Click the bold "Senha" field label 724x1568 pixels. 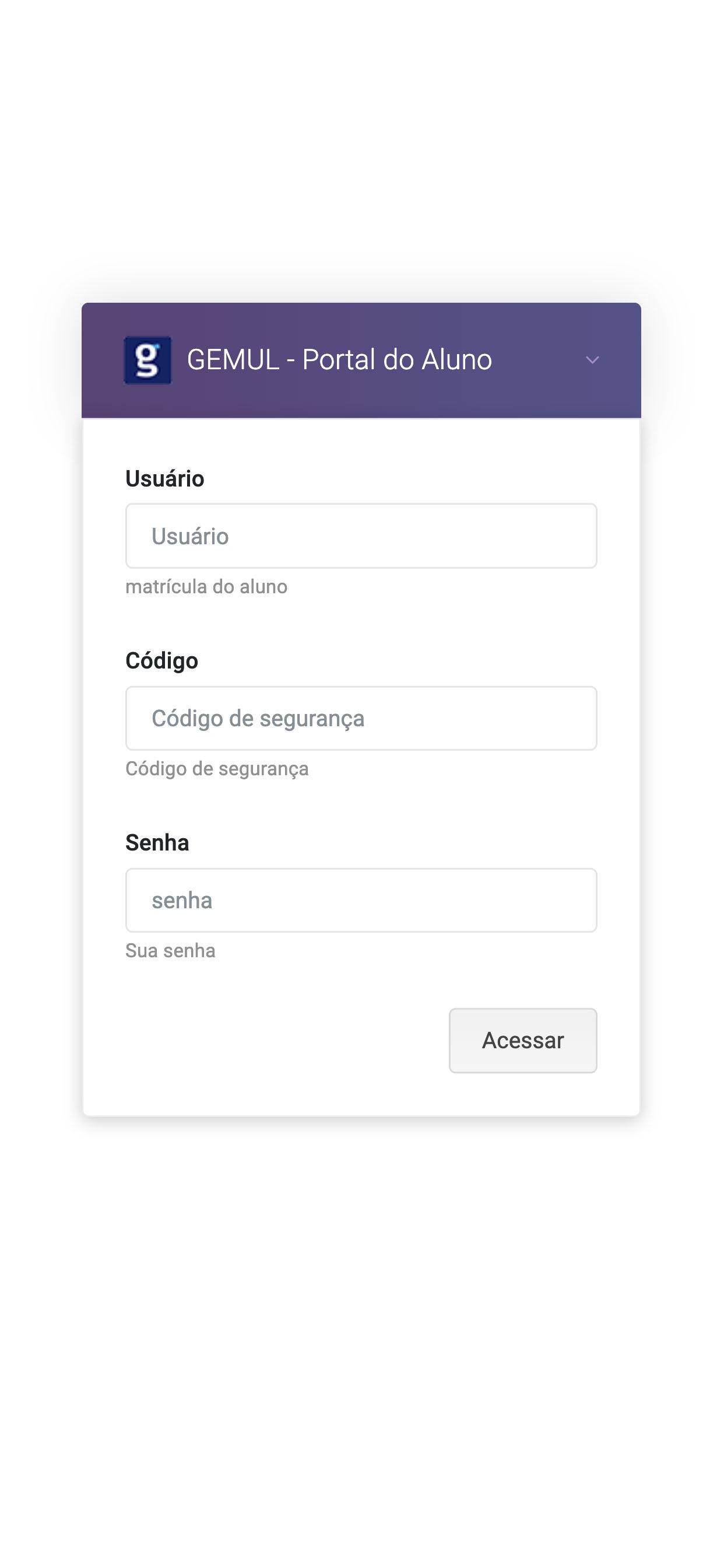tap(157, 842)
